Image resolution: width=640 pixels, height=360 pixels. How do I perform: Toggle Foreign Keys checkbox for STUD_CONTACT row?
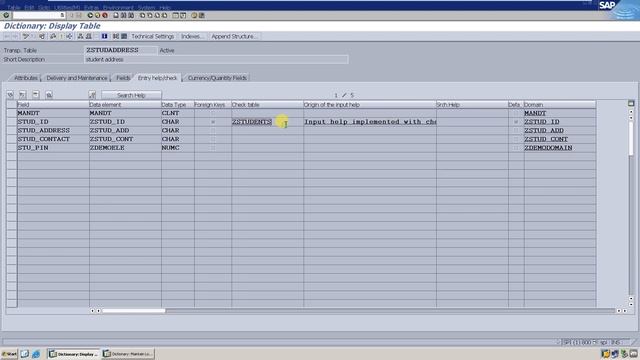pos(213,139)
